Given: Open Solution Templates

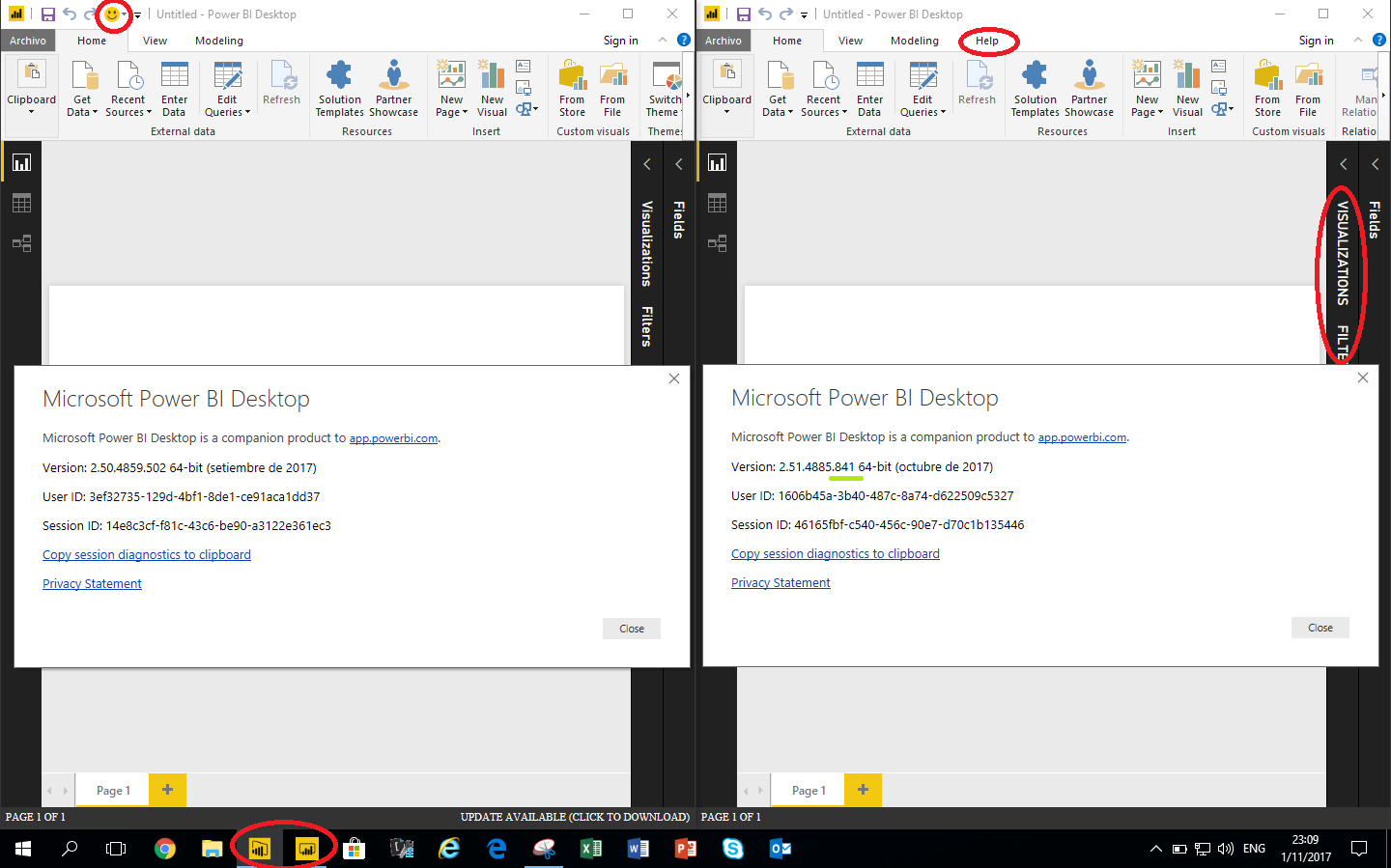Looking at the screenshot, I should pos(338,87).
